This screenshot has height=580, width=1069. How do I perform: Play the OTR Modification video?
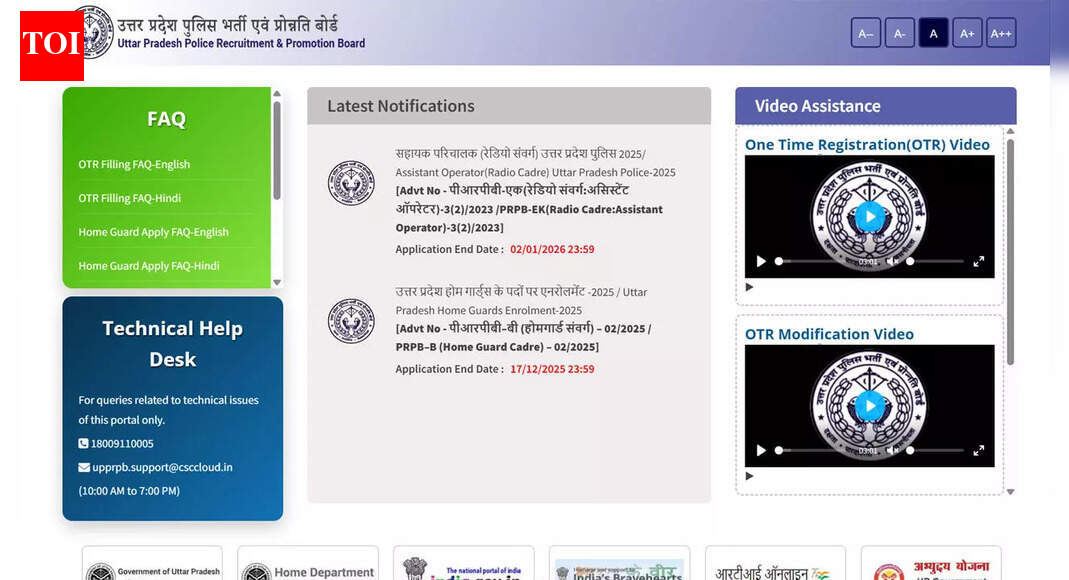point(869,406)
